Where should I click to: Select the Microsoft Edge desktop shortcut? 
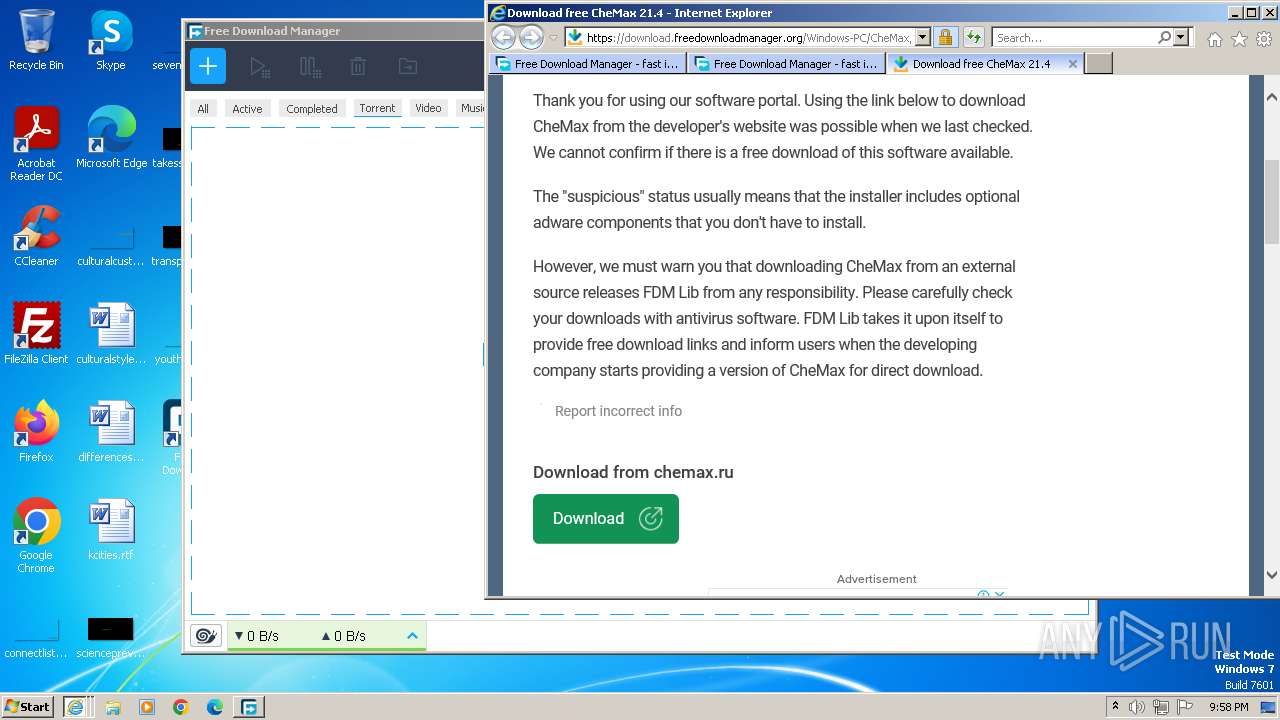[x=111, y=138]
